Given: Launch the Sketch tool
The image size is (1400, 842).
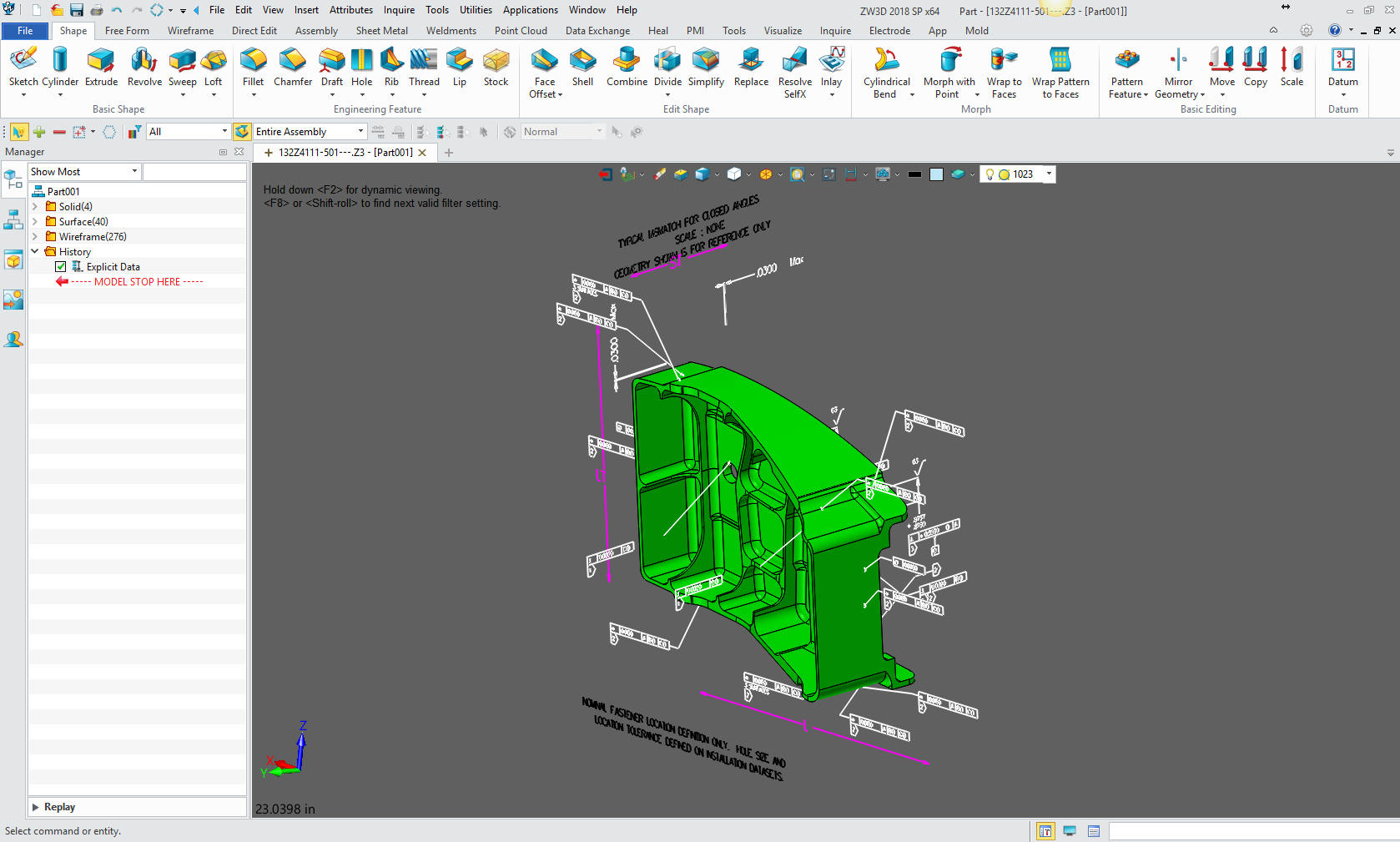Looking at the screenshot, I should click(x=23, y=67).
